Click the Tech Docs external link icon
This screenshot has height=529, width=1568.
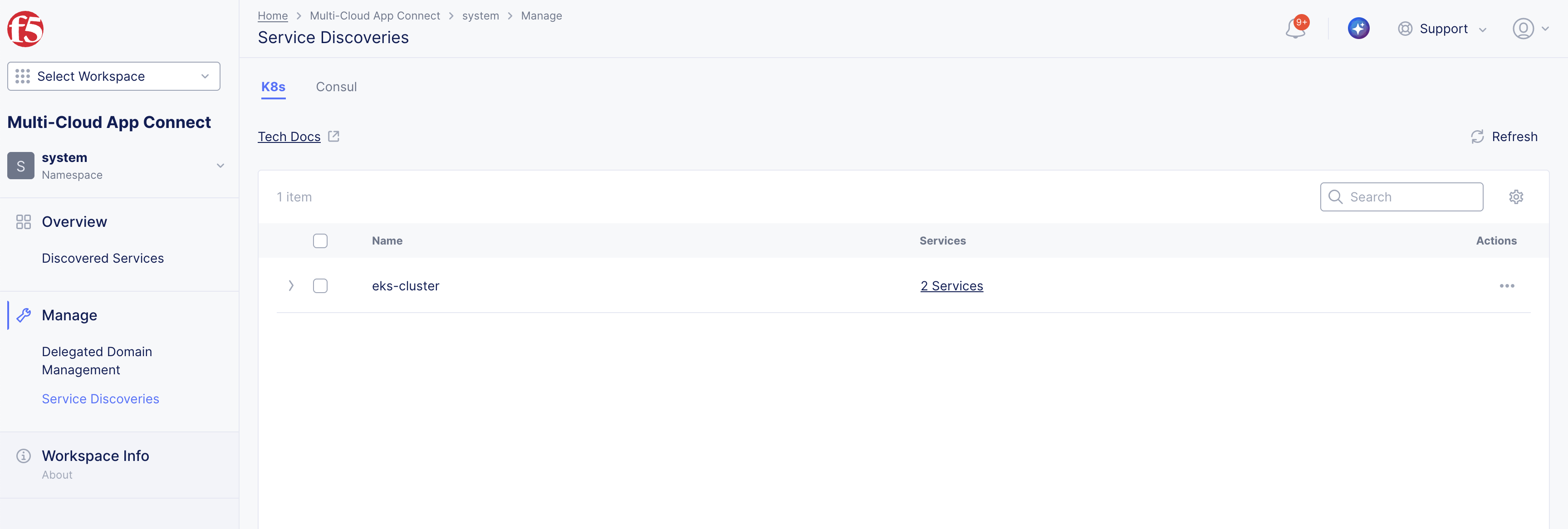pyautogui.click(x=333, y=137)
